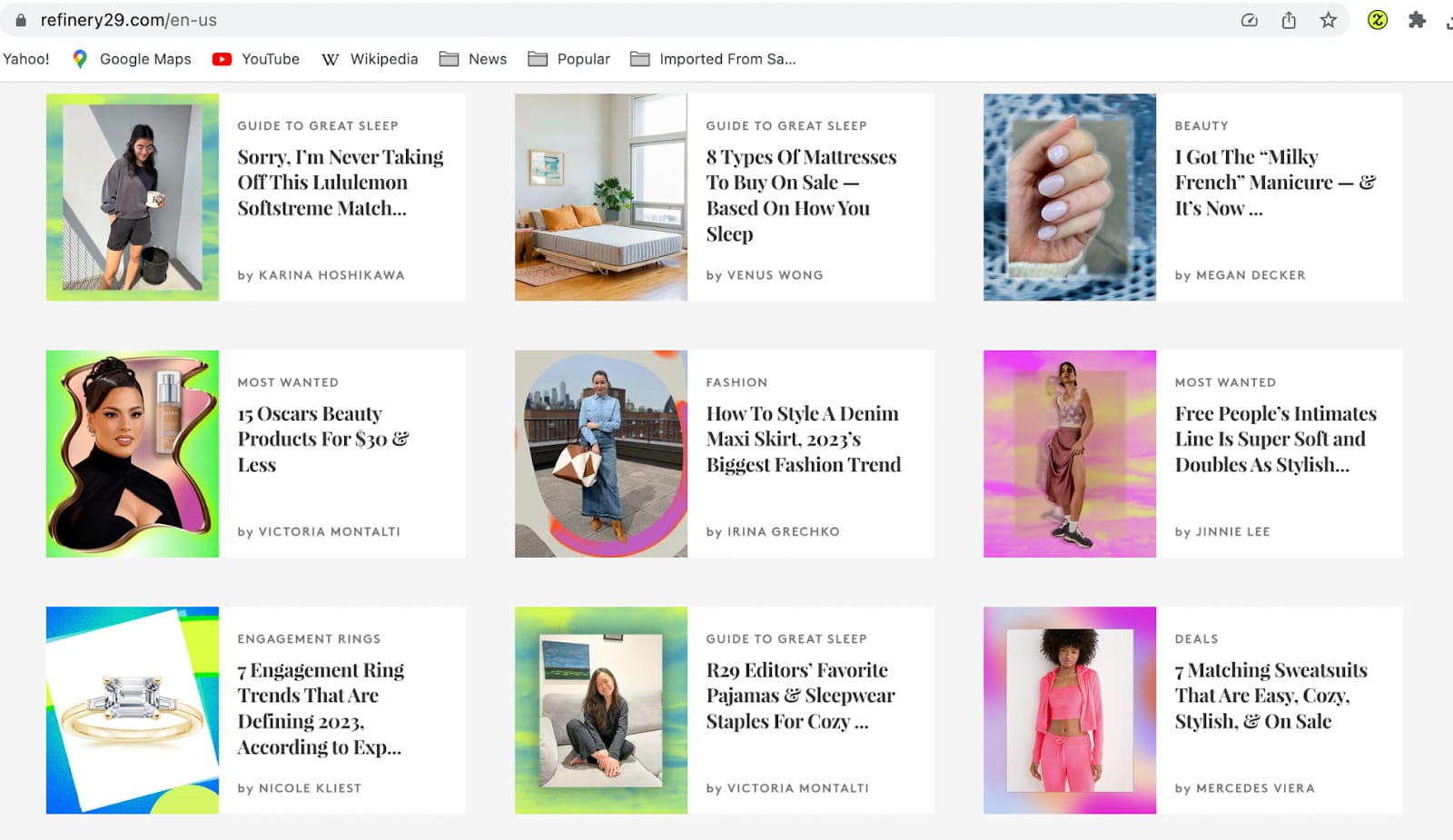
Task: Open the YouTube bookmark
Action: coord(256,59)
